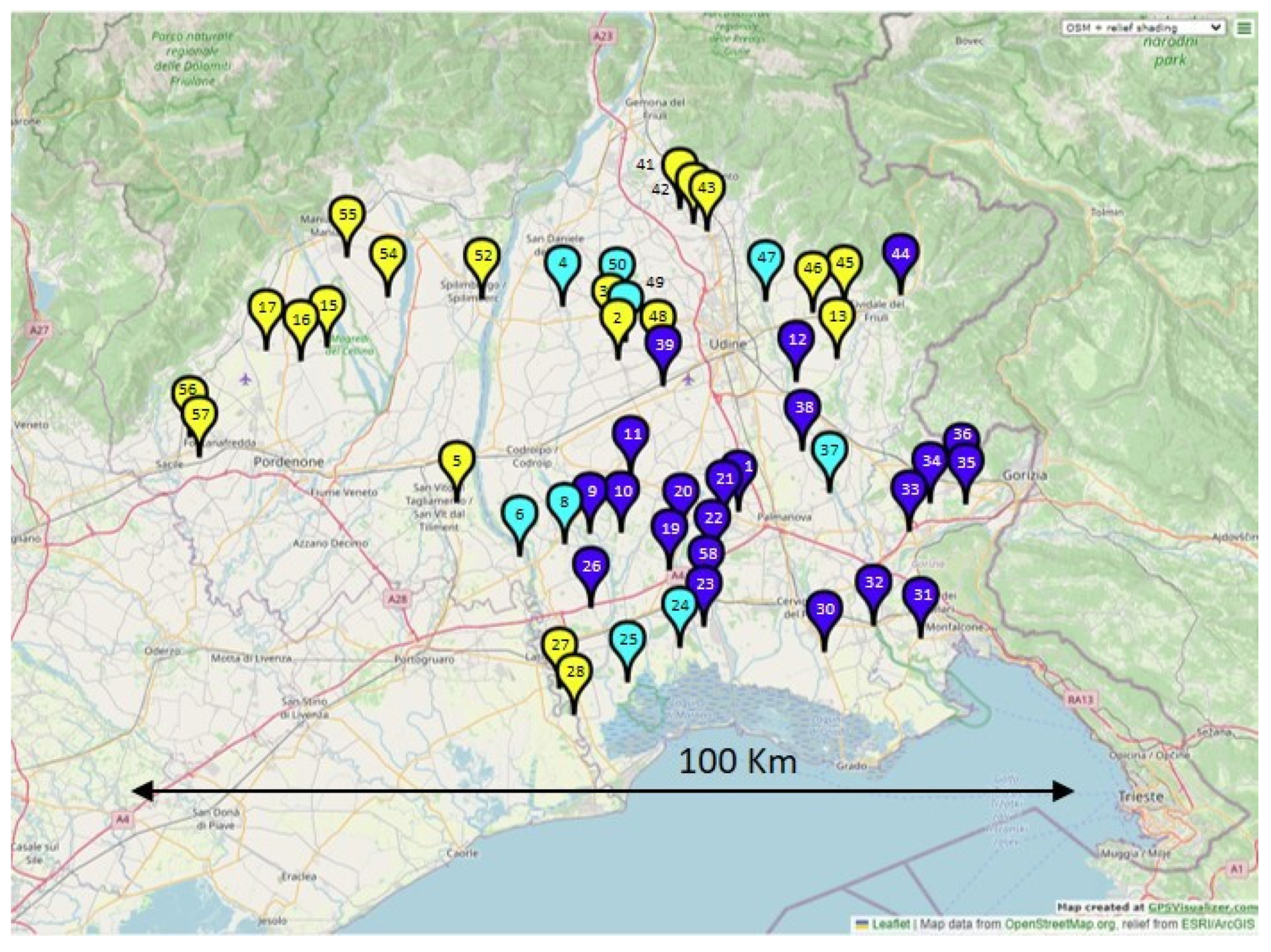Screen dimensions: 1271x952
Task: Click cyan marker number 6
Action: [520, 514]
